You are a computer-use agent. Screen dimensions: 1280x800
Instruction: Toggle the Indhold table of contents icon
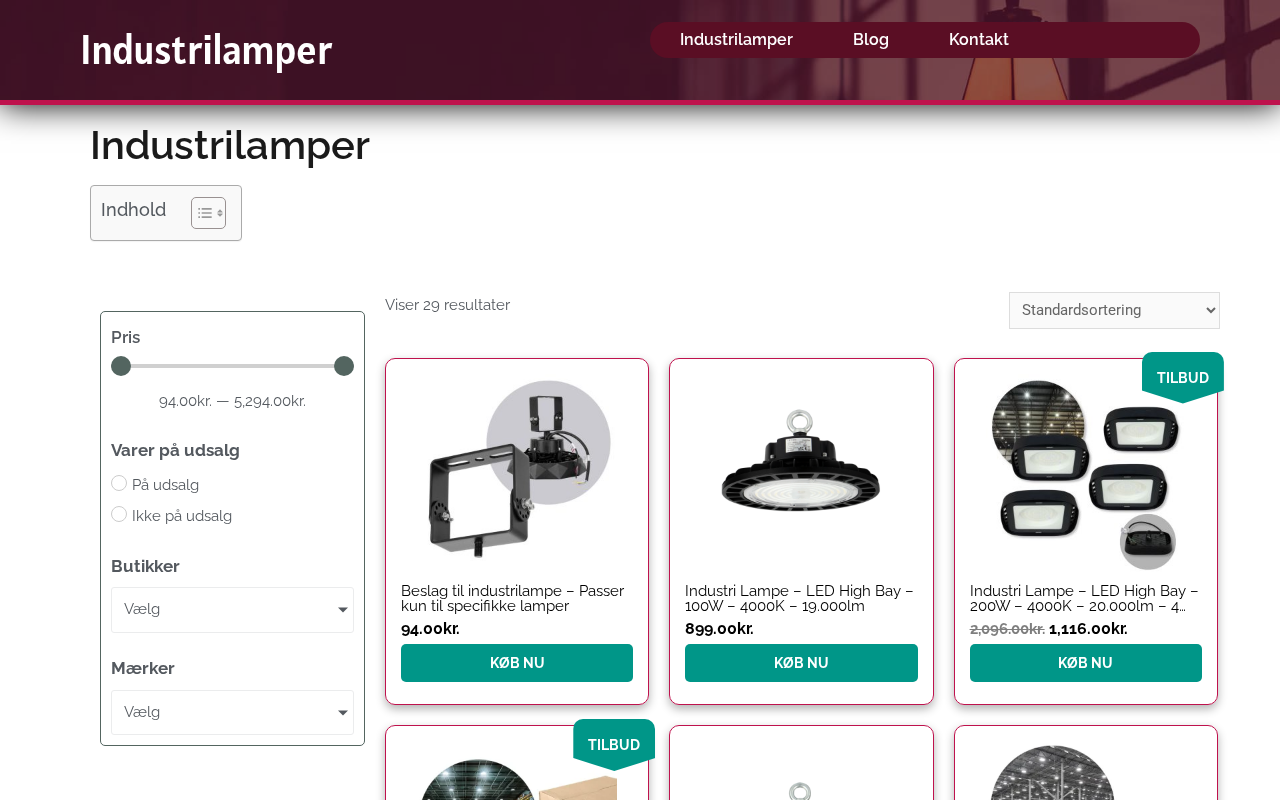click(x=208, y=212)
